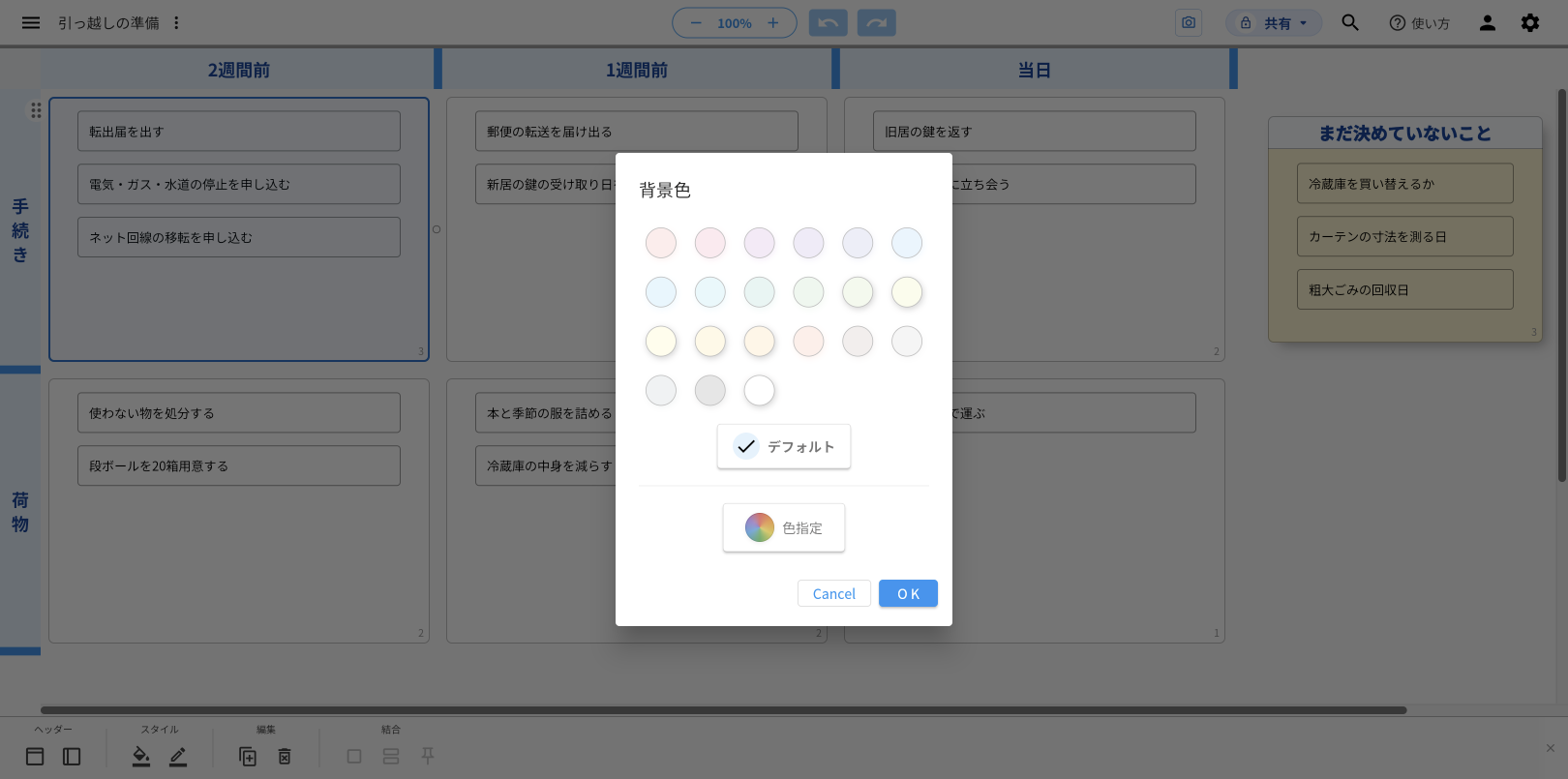The width and height of the screenshot is (1568, 779).
Task: Cancel the background color dialog
Action: [834, 593]
